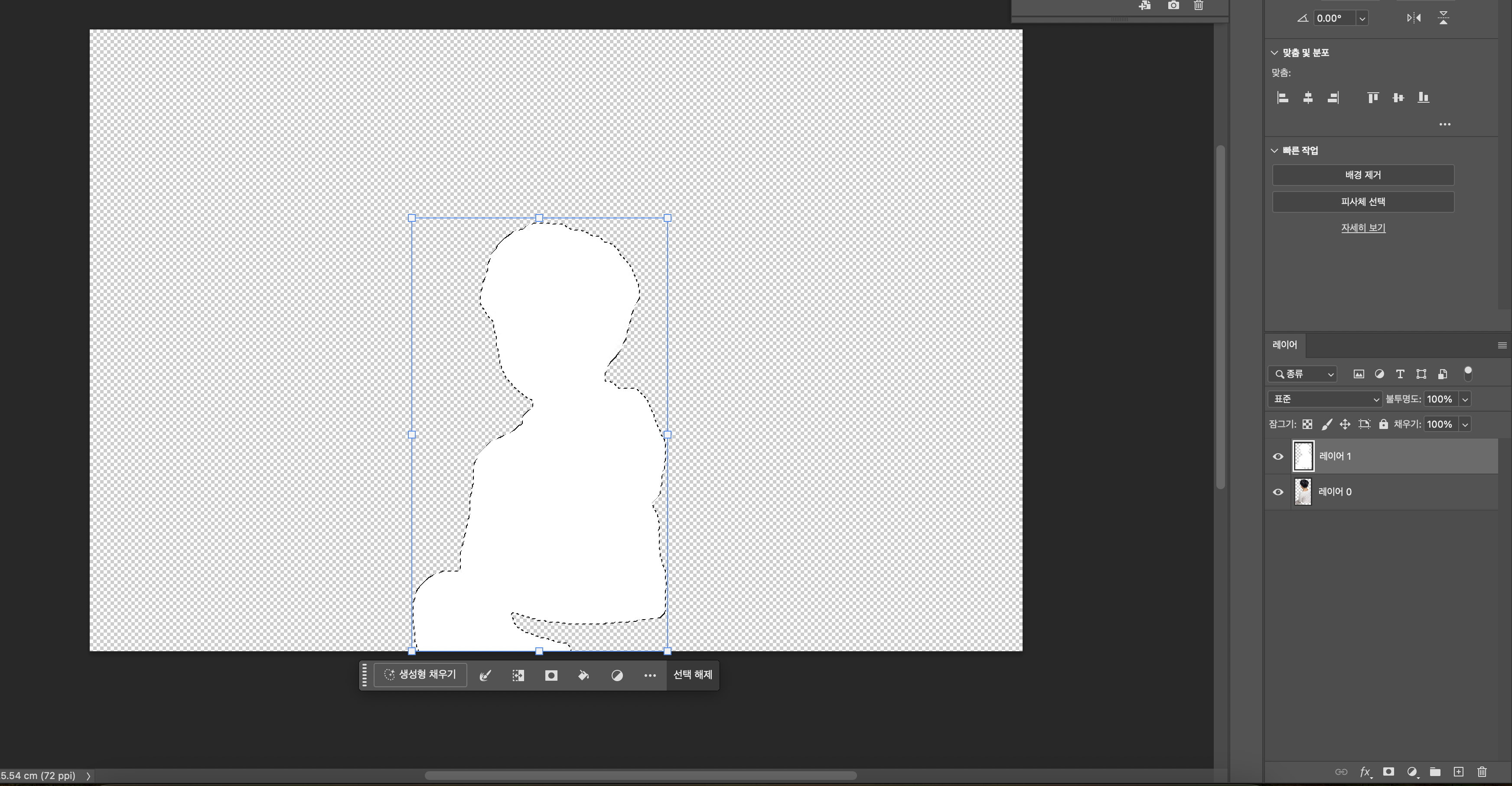Hide 레이어 1 with eye icon
1512x786 pixels.
(x=1278, y=456)
